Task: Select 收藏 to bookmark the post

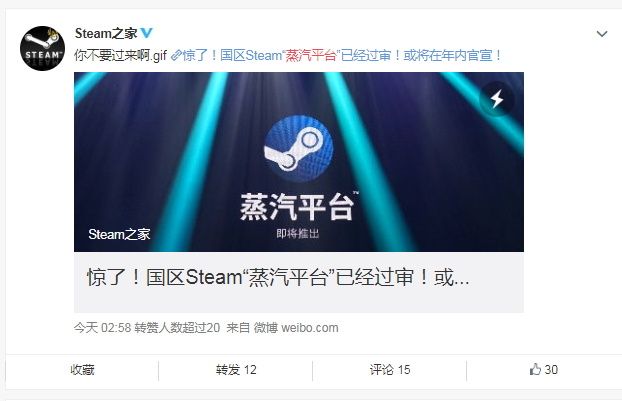Action: [x=82, y=370]
